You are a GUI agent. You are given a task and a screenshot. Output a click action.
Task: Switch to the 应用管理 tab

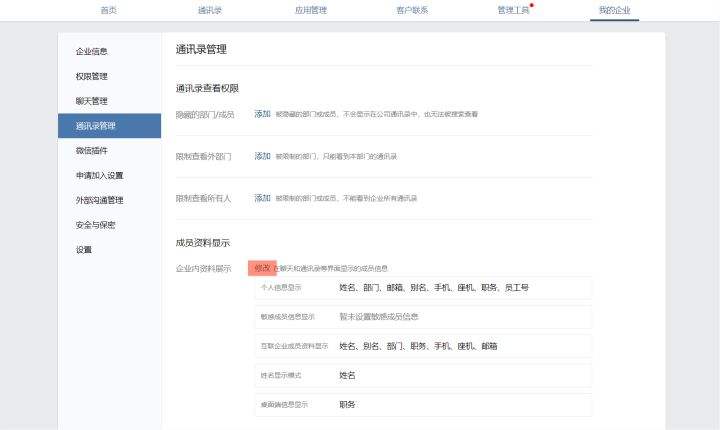311,10
